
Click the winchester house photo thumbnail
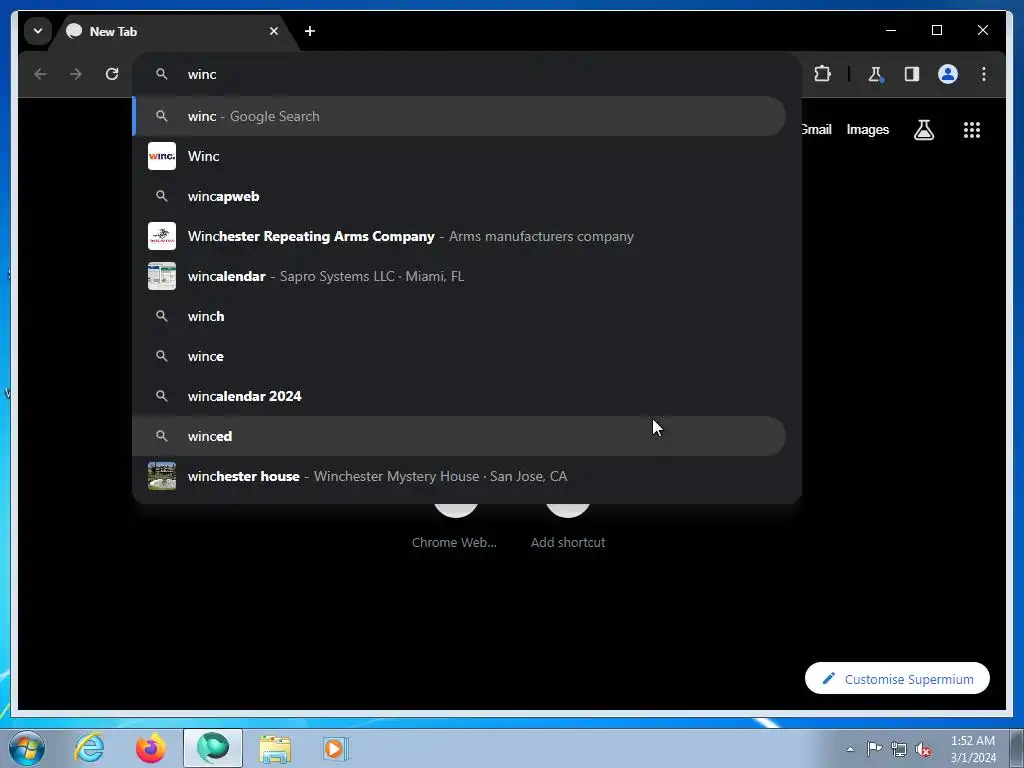(162, 476)
